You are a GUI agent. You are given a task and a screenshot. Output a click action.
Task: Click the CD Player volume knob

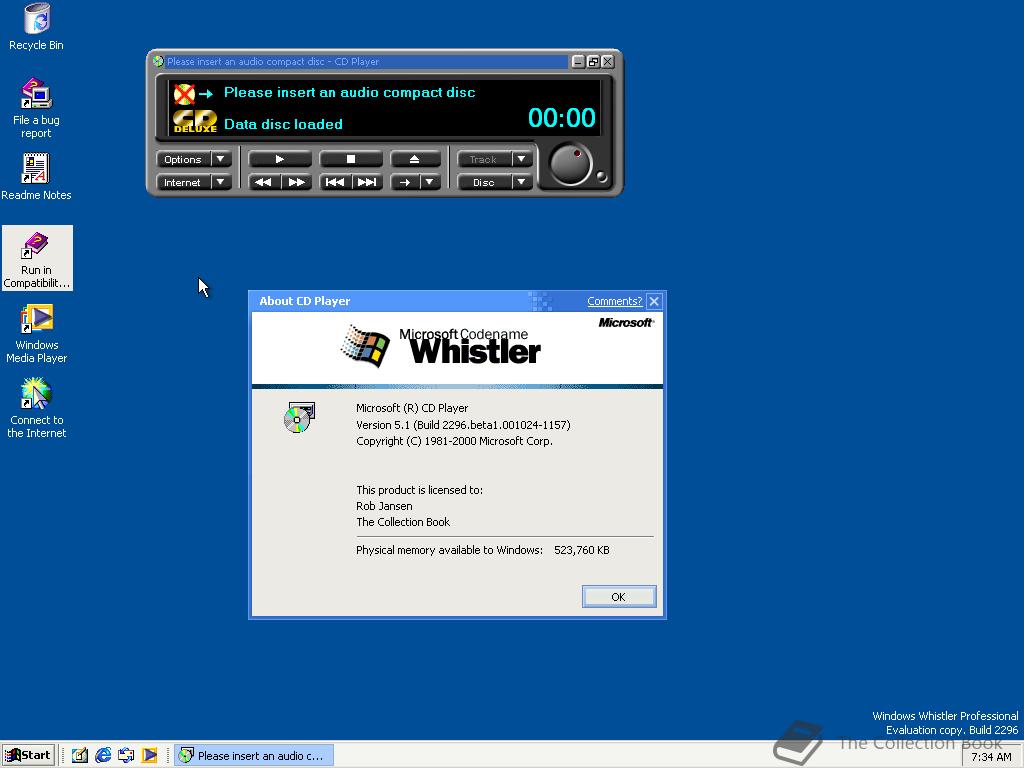(570, 165)
